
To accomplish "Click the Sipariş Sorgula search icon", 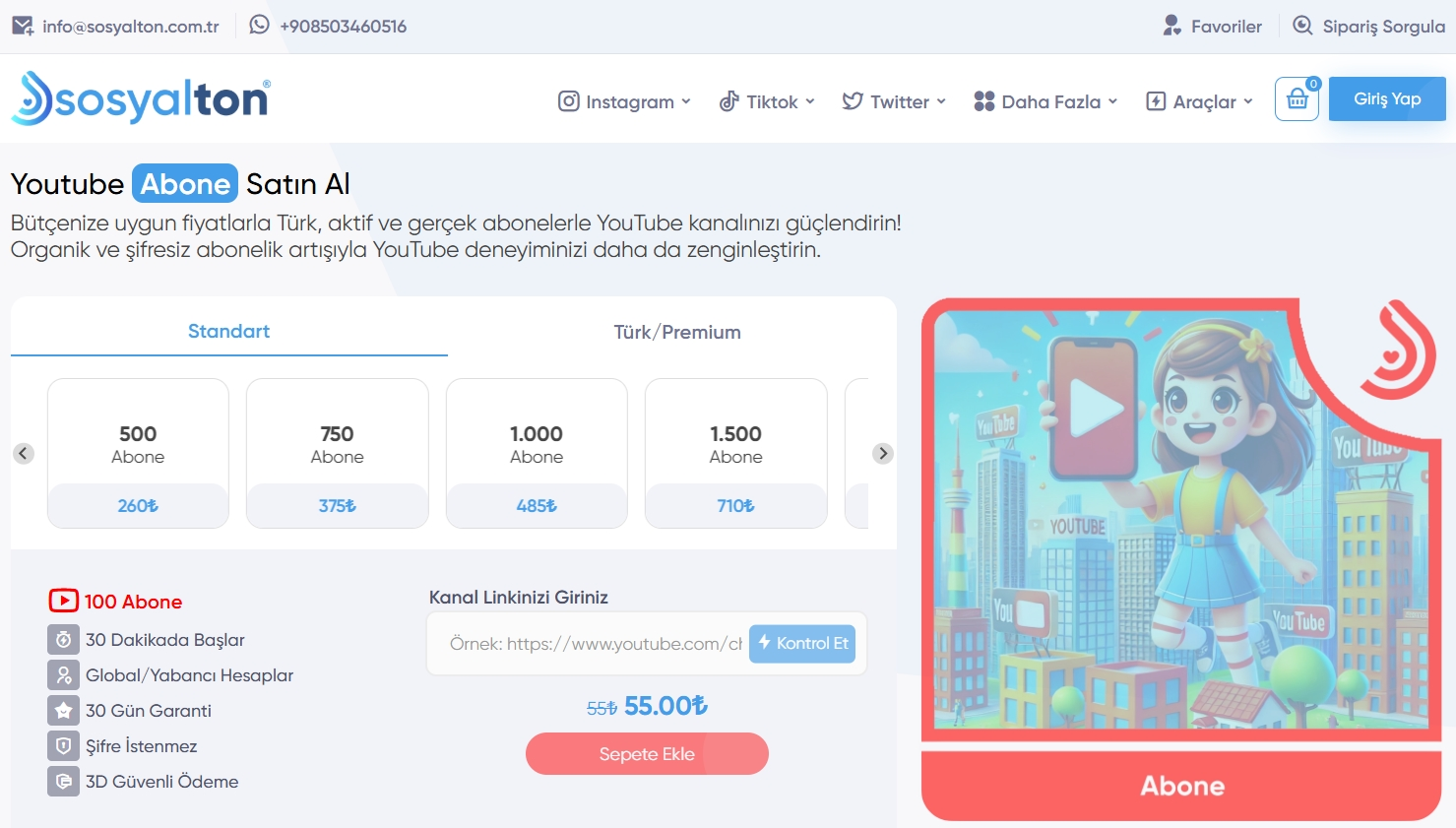I will click(x=1302, y=26).
